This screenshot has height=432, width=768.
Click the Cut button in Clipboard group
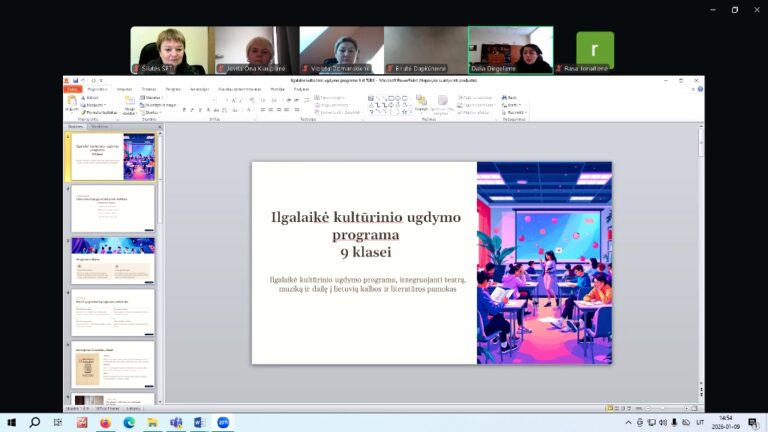point(90,98)
